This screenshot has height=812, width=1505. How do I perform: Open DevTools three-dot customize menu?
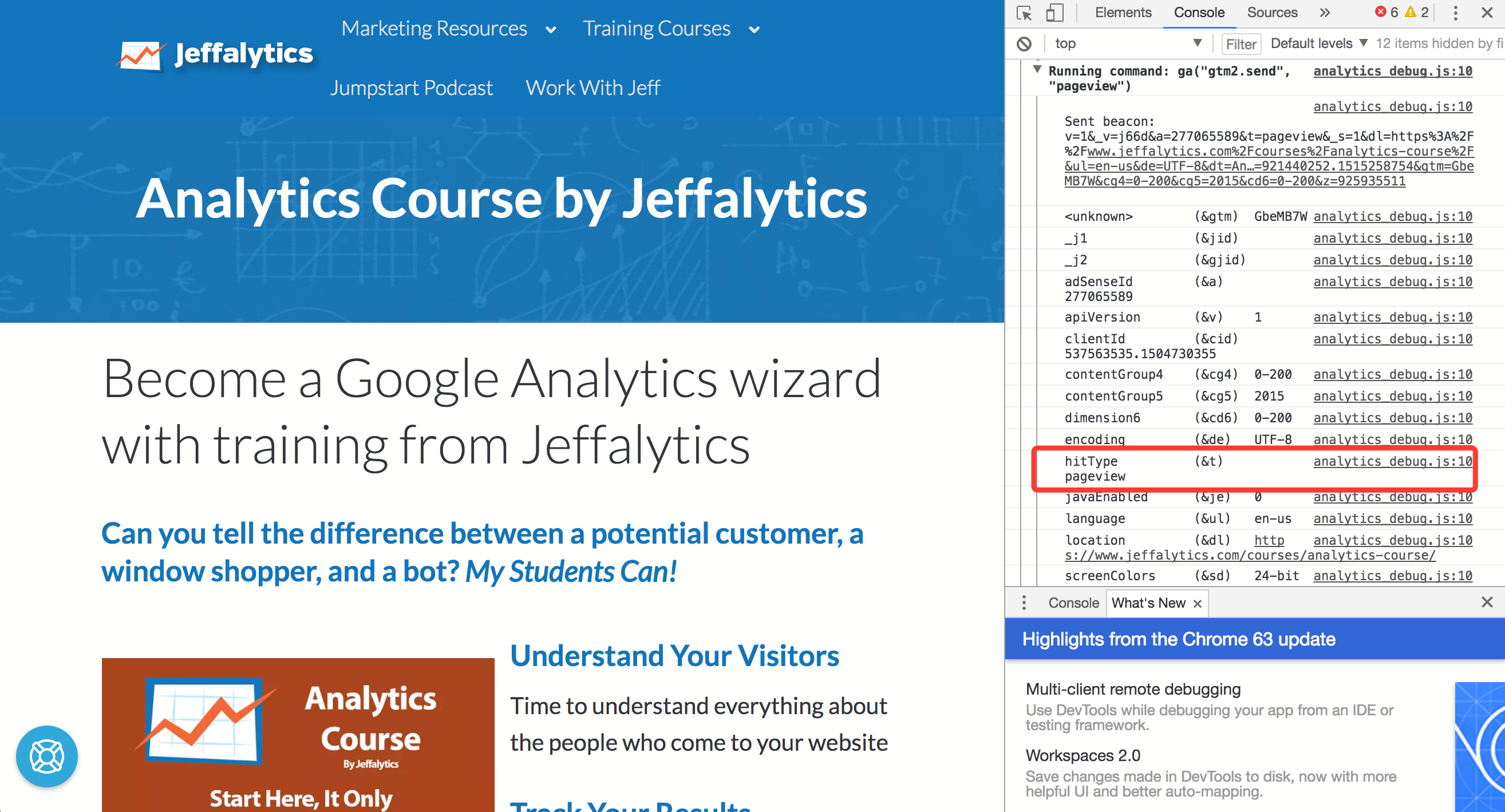pyautogui.click(x=1455, y=13)
